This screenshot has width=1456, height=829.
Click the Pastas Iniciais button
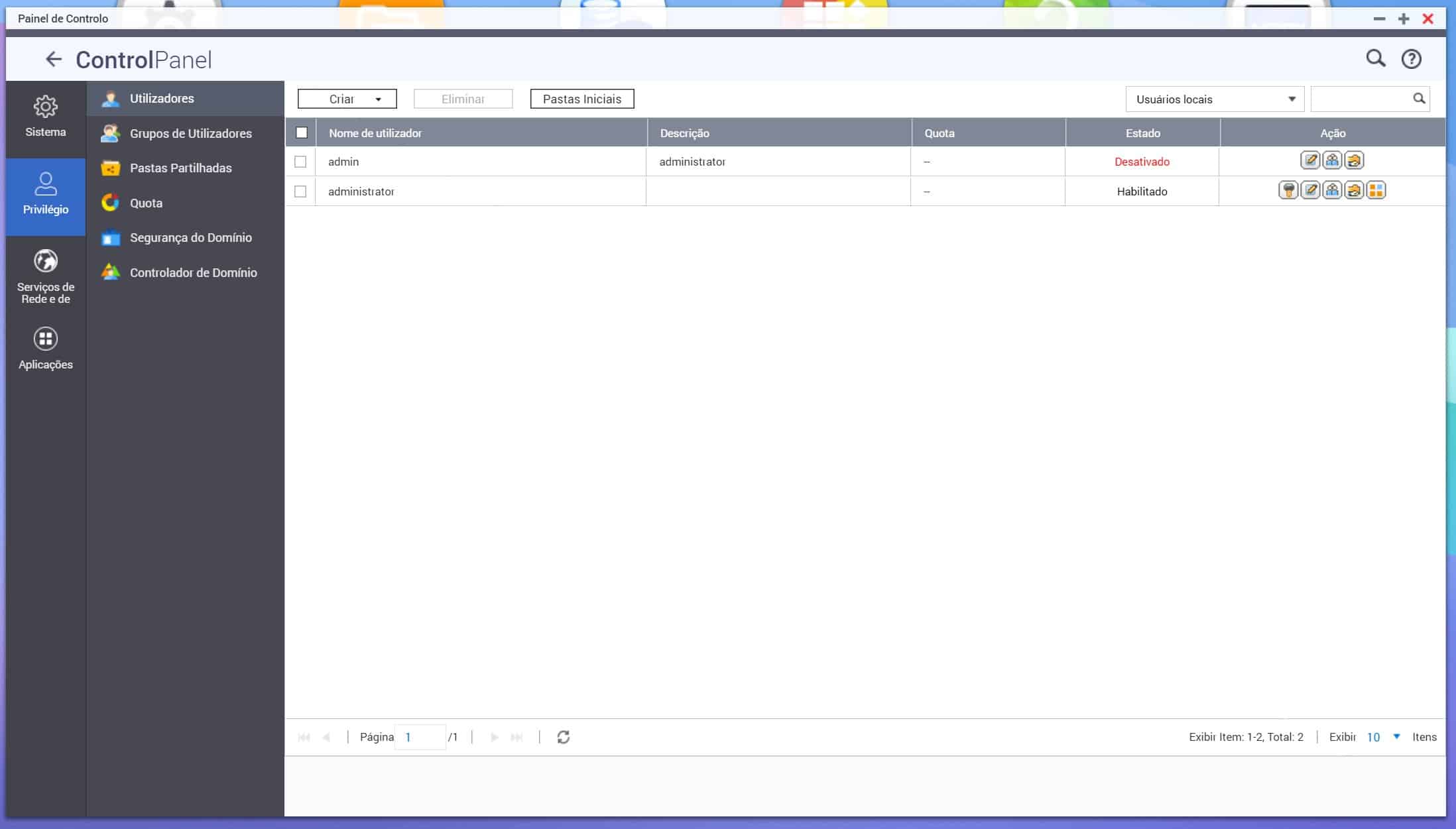click(x=581, y=99)
